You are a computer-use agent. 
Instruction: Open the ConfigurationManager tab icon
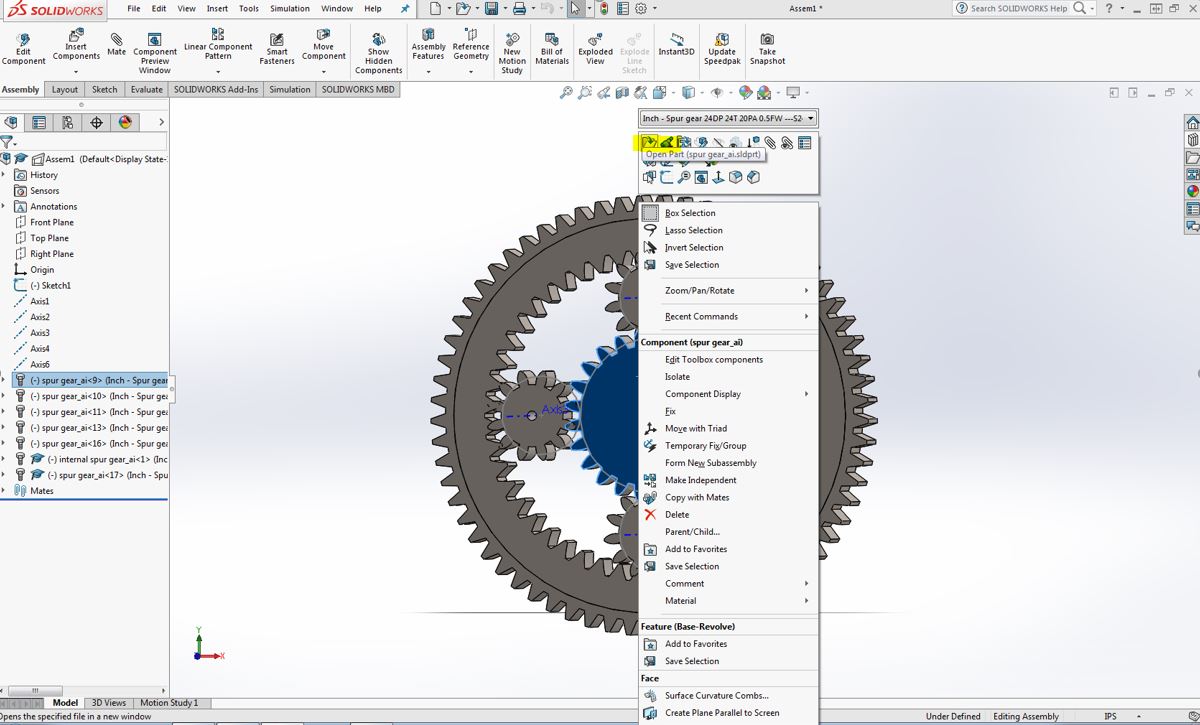[x=67, y=122]
